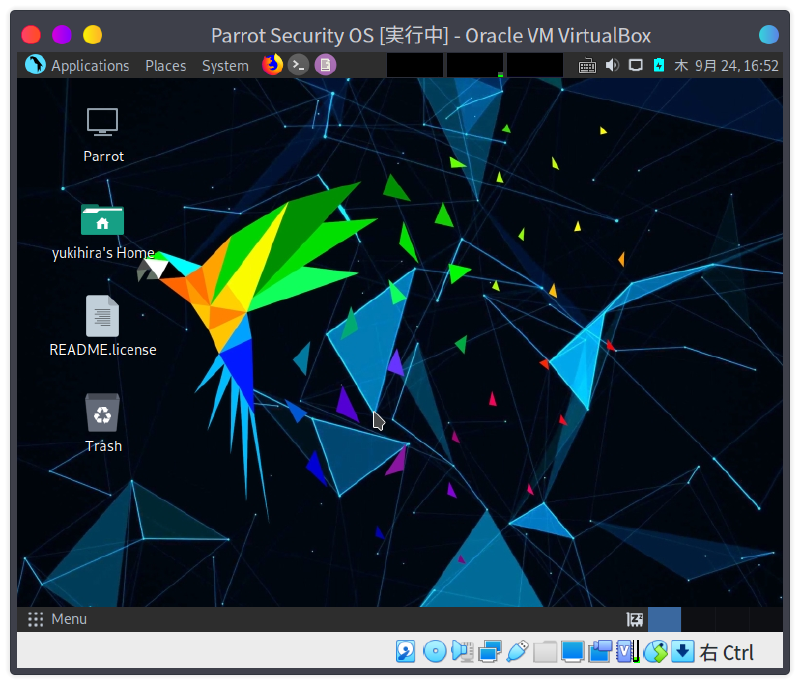Open the purple text editor launcher
800x685 pixels.
coord(324,65)
